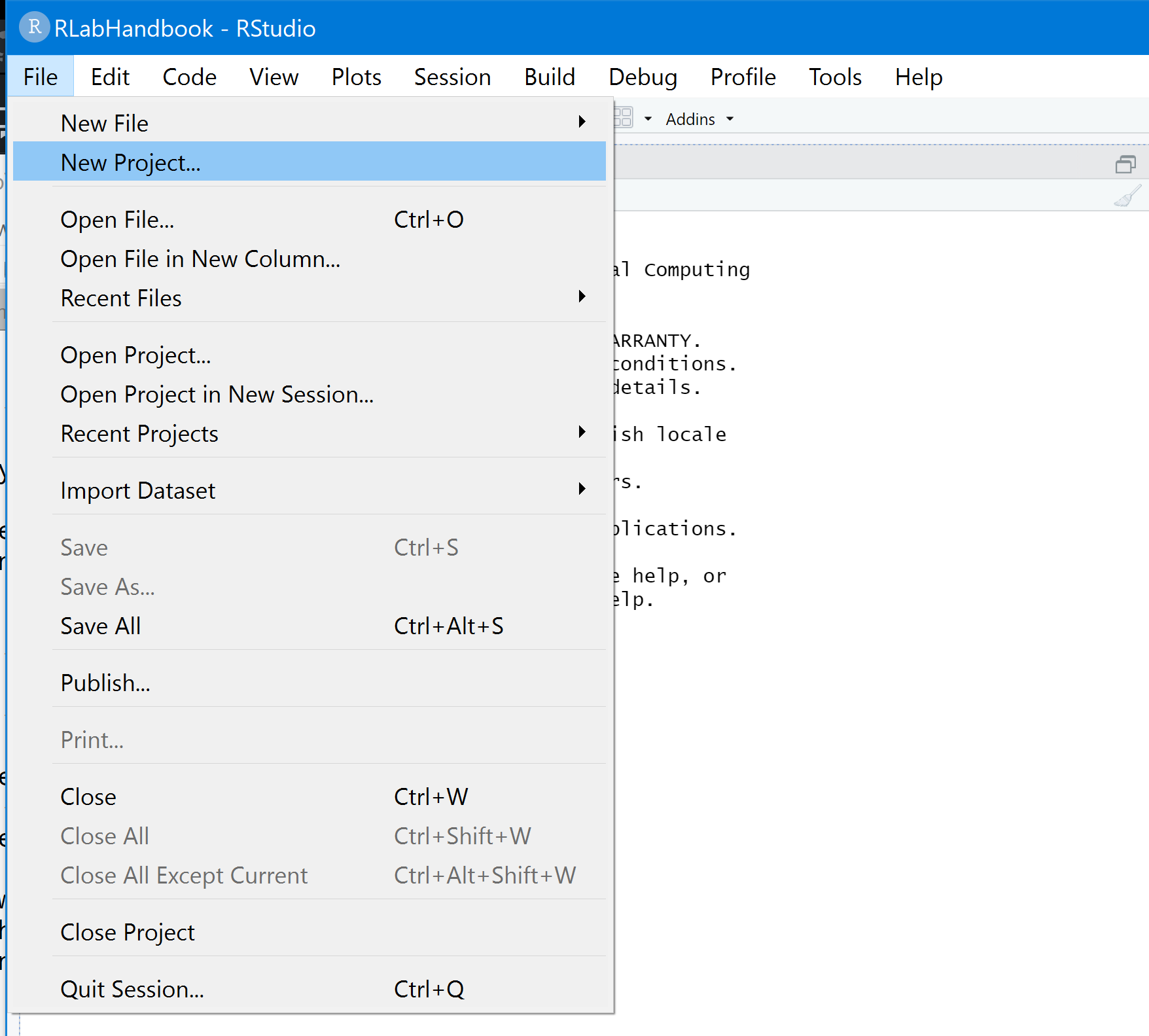Screen dimensions: 1149x1036
Task: Click the workspace panes grid icon
Action: pos(624,118)
